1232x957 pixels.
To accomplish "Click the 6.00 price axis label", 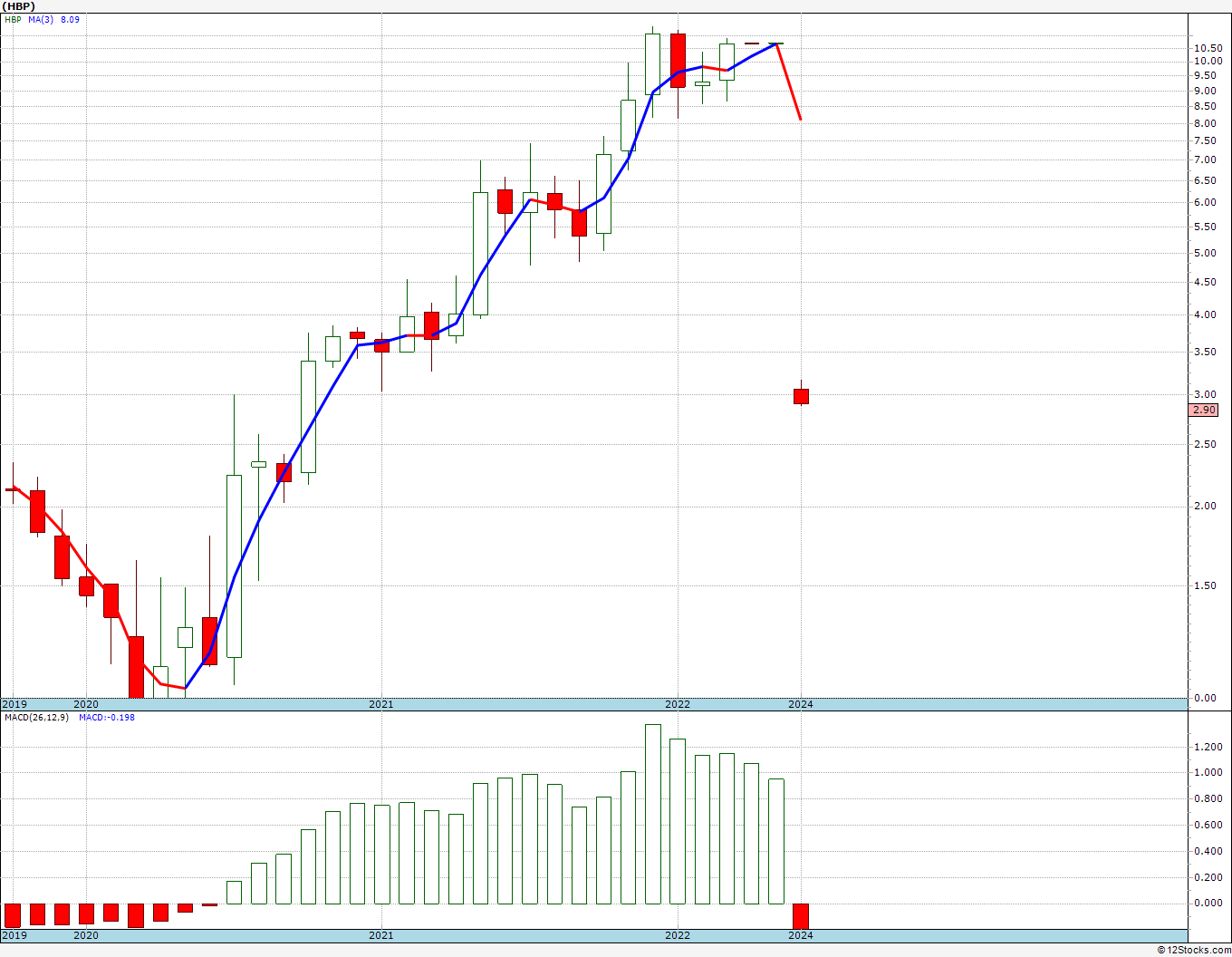I will click(1205, 203).
